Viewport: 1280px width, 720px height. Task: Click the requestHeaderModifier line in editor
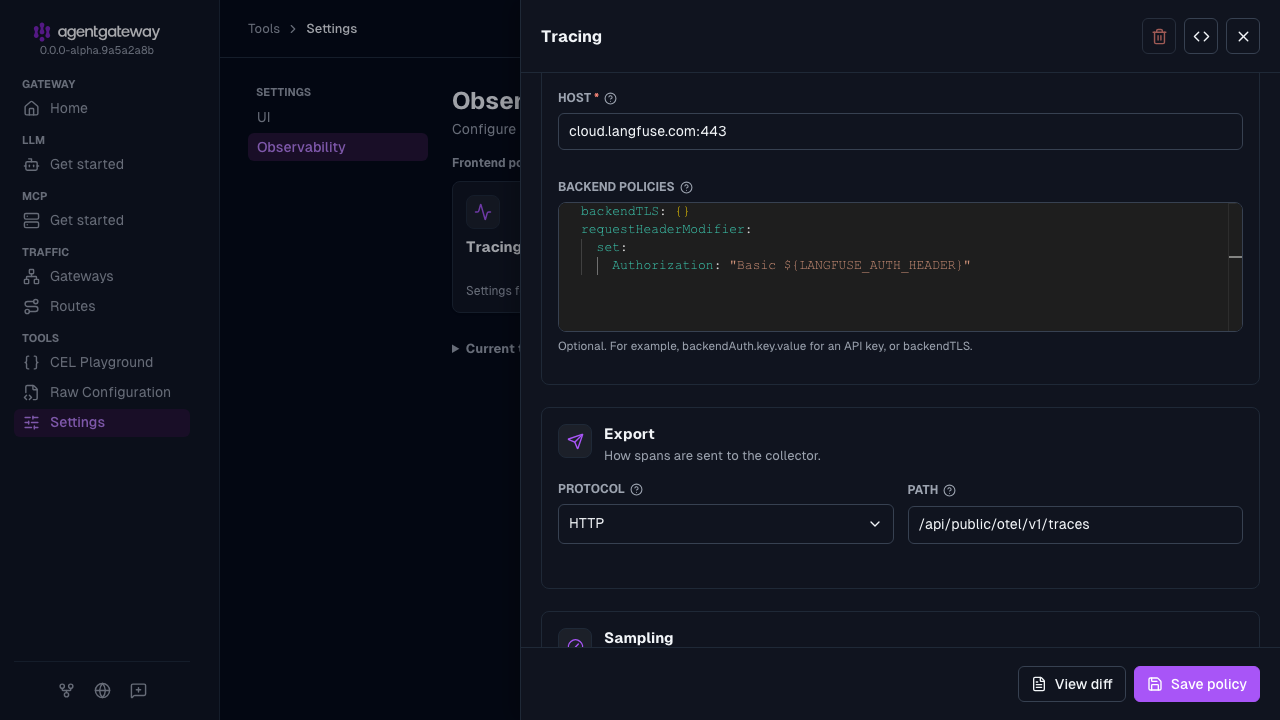point(665,229)
